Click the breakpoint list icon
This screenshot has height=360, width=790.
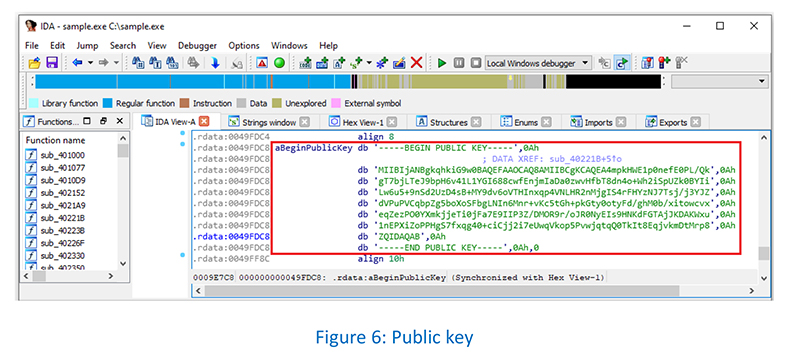tap(647, 63)
